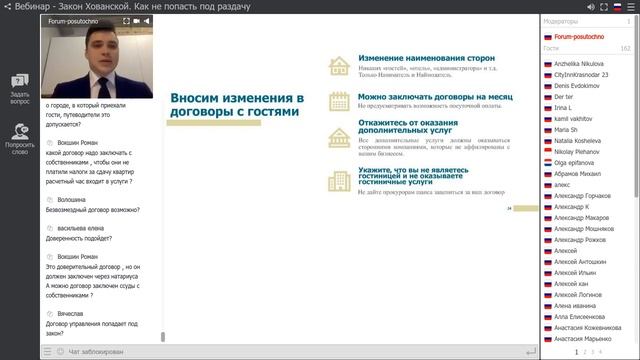This screenshot has height=360, width=640.
Task: Click the send arrow icon in chat bar
Action: coord(531,351)
